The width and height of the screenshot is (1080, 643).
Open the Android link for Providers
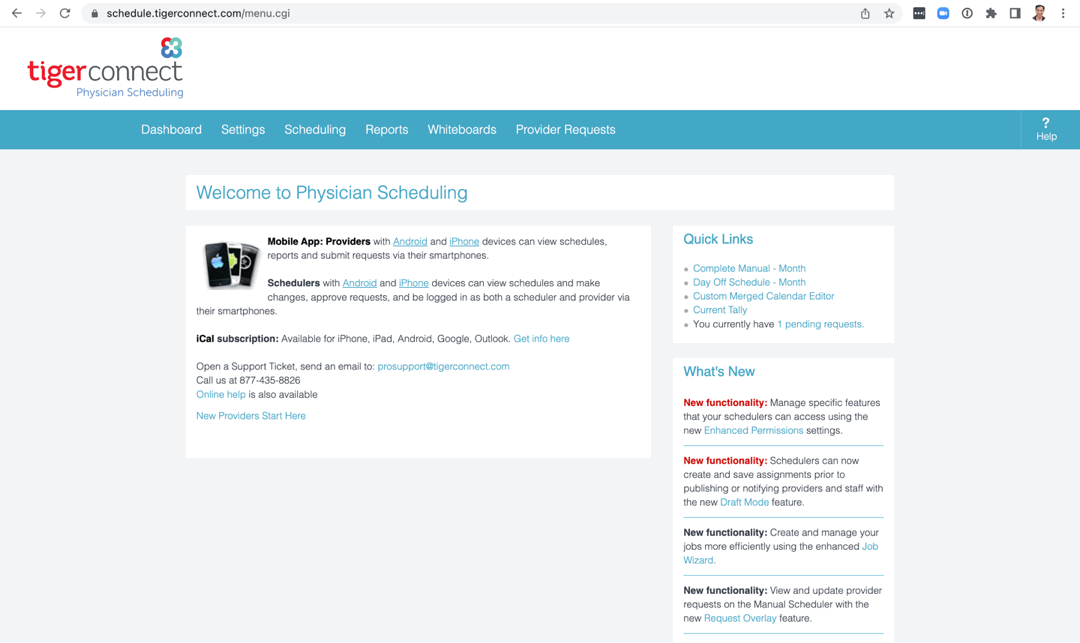click(x=410, y=242)
